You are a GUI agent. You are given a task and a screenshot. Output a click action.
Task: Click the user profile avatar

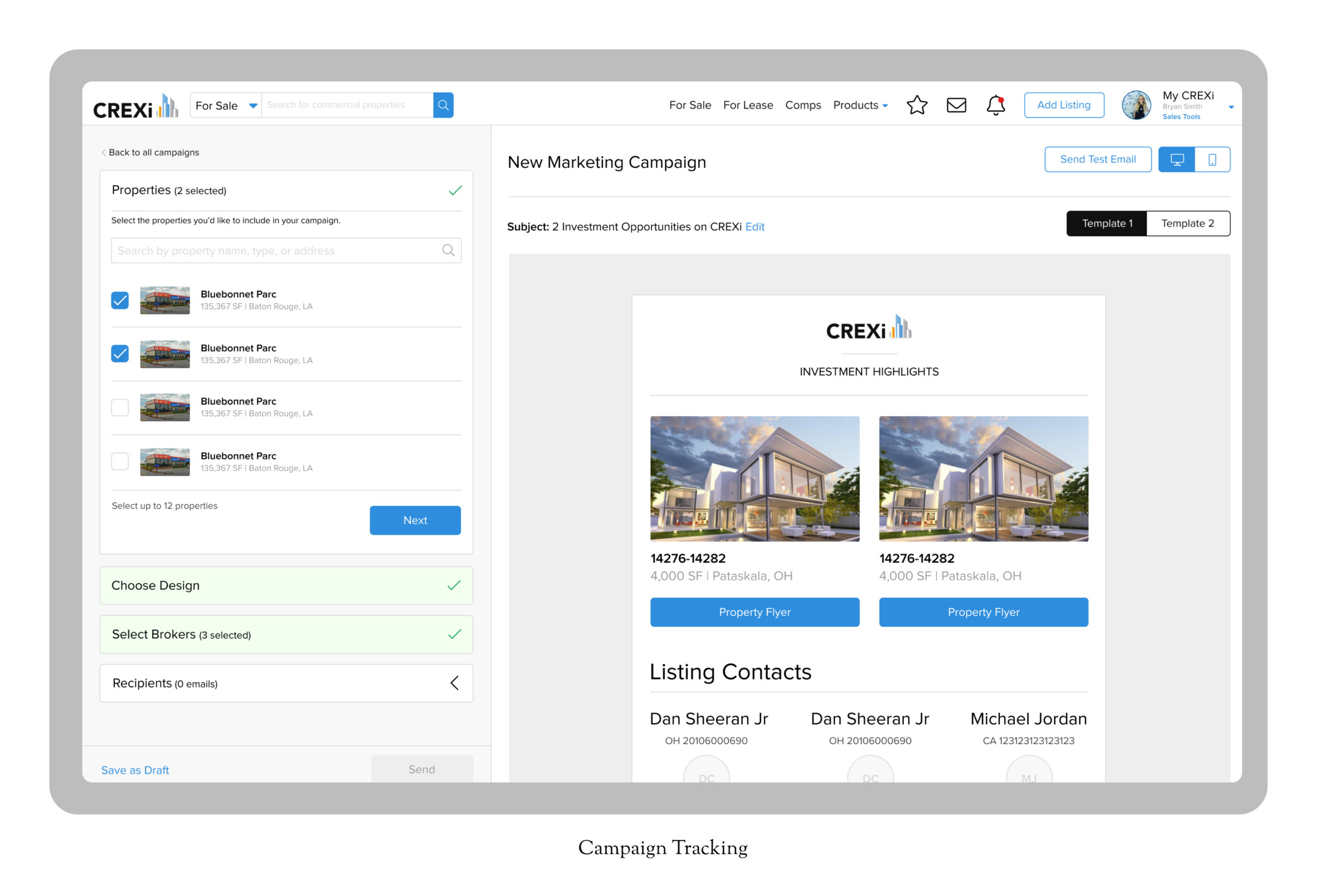[1136, 105]
